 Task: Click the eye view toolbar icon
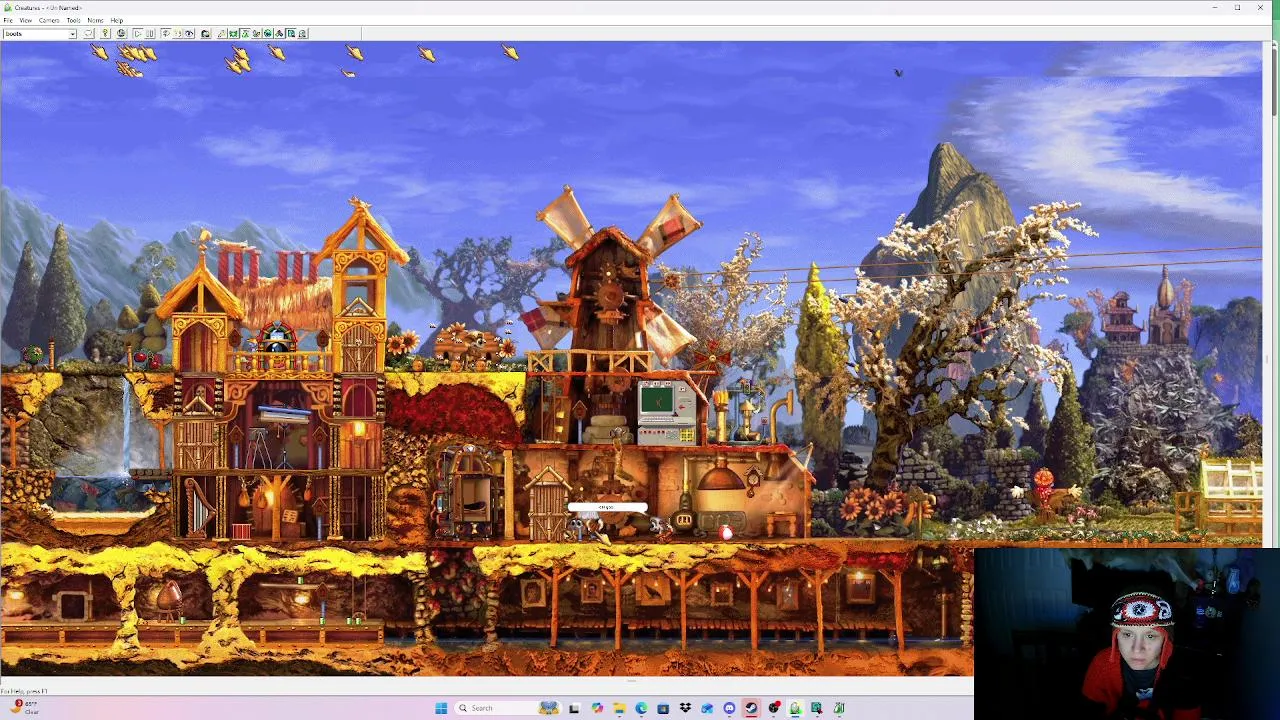[x=189, y=34]
